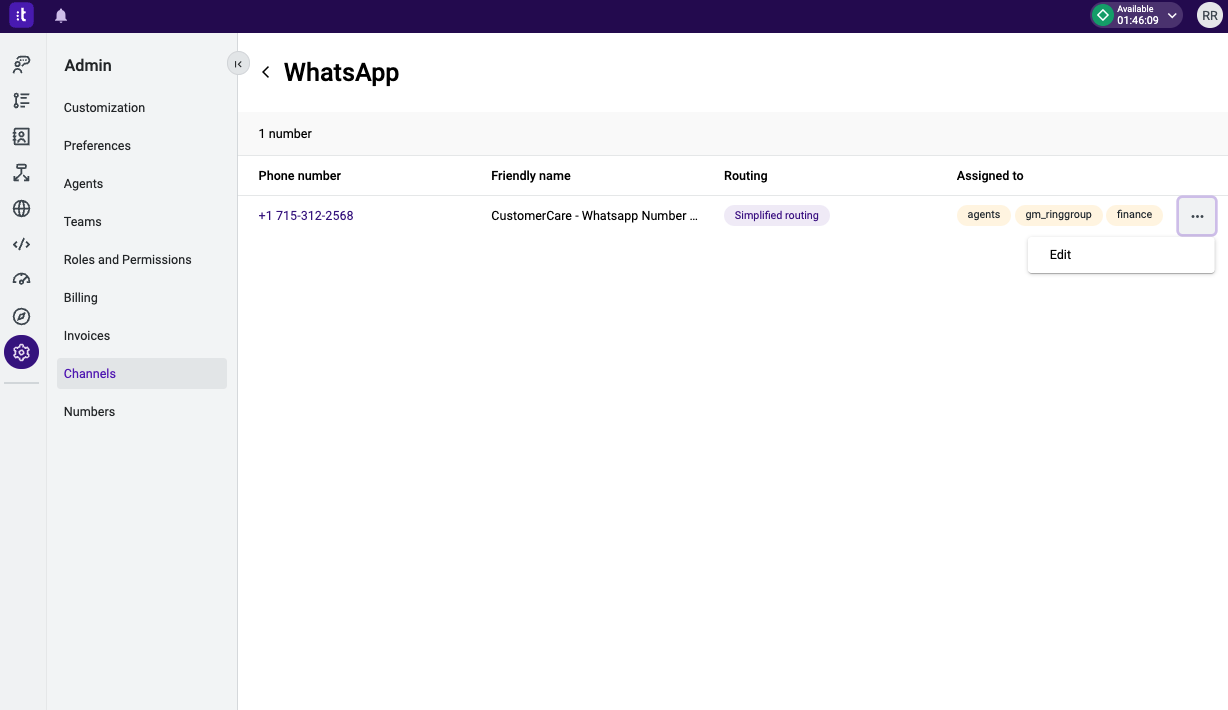This screenshot has height=710, width=1228.
Task: Open the globe icon in sidebar
Action: point(21,208)
